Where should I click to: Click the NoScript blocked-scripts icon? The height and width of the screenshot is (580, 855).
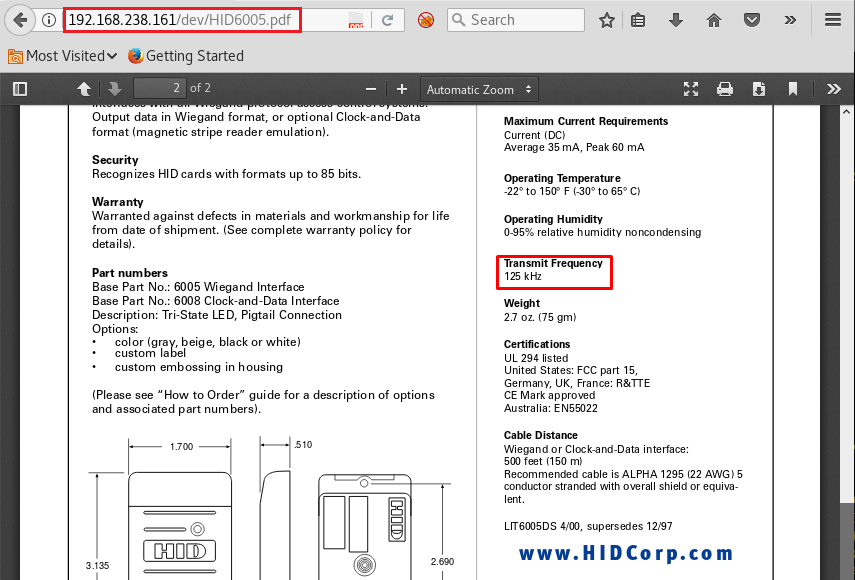(426, 20)
